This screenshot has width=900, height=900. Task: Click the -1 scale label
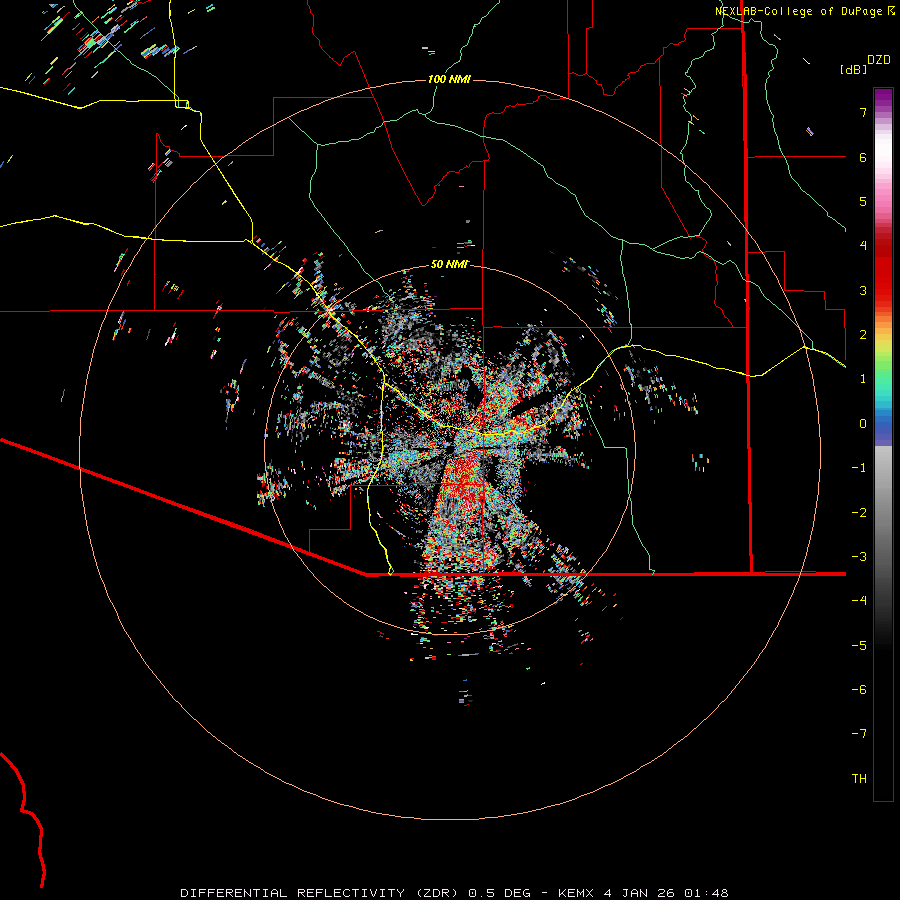pos(859,468)
